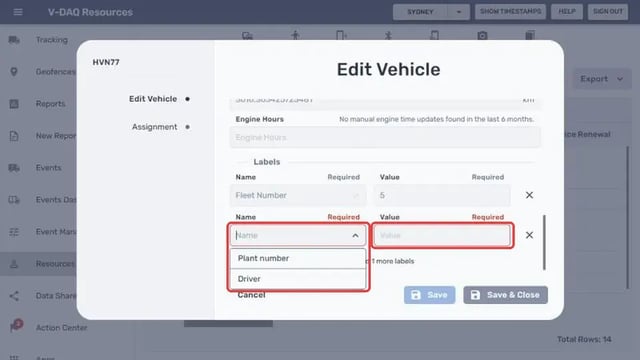
Task: Click the Event Manager sliders icon
Action: pos(14,232)
